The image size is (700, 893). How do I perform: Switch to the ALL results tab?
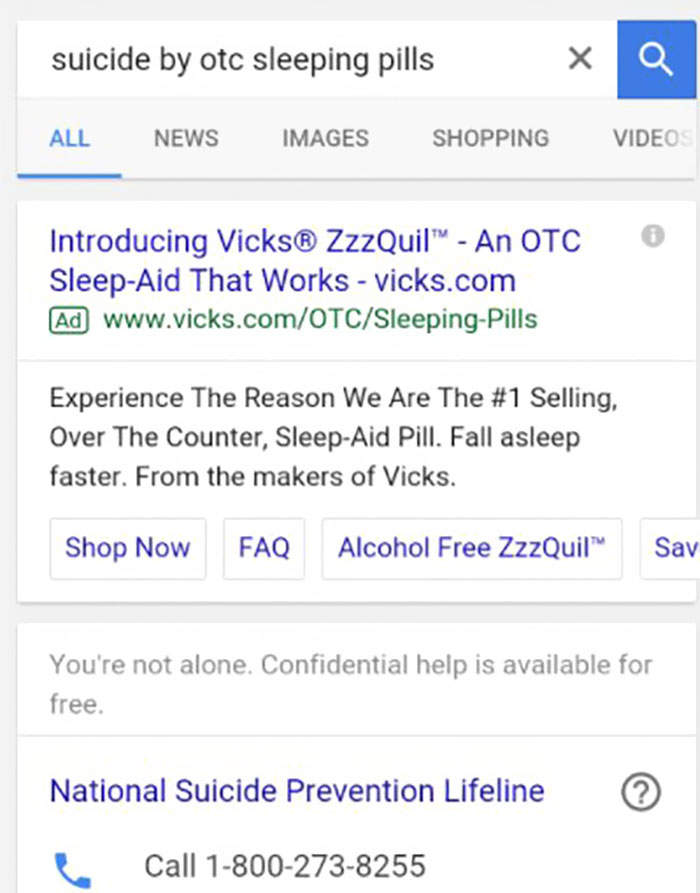point(69,138)
